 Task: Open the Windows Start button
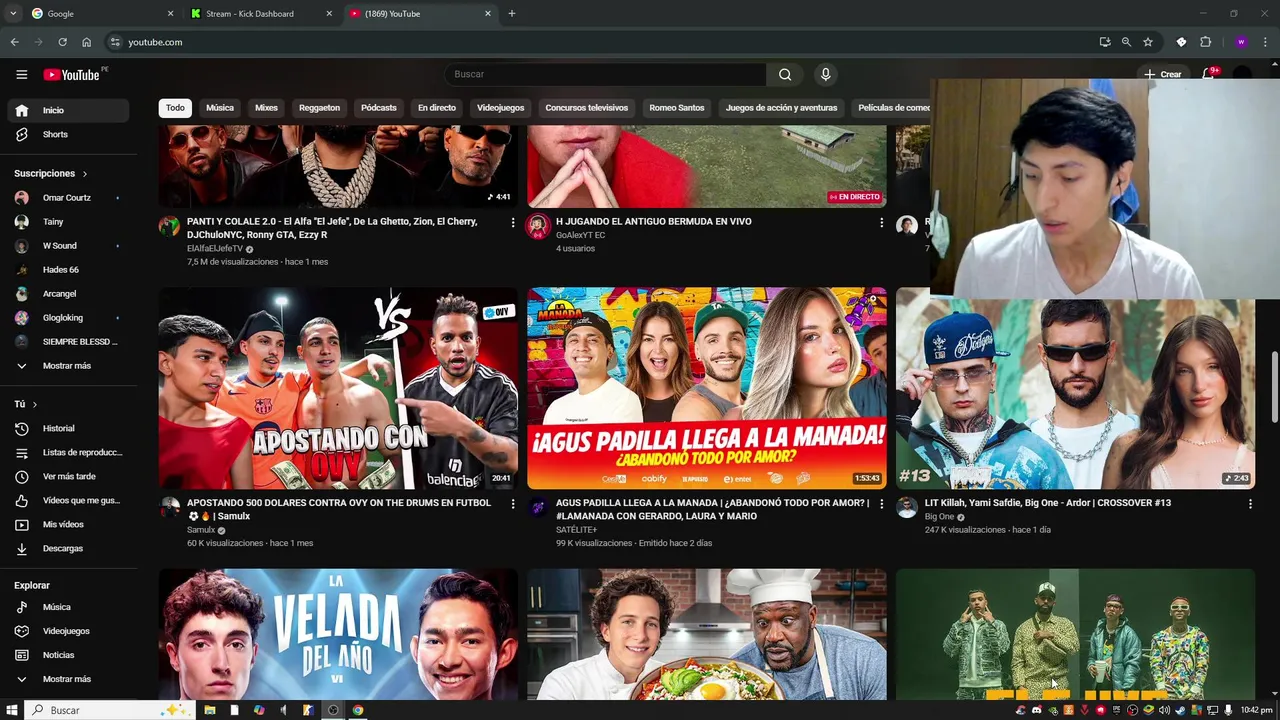click(12, 710)
